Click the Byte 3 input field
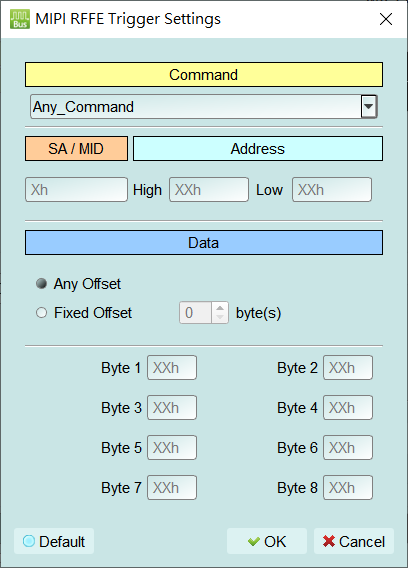 pyautogui.click(x=172, y=408)
